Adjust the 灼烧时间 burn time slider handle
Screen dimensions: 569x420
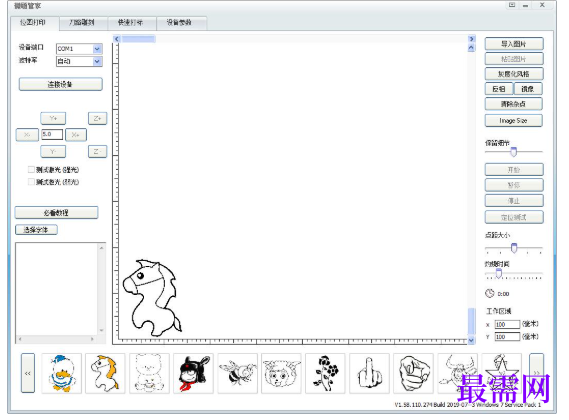499,274
